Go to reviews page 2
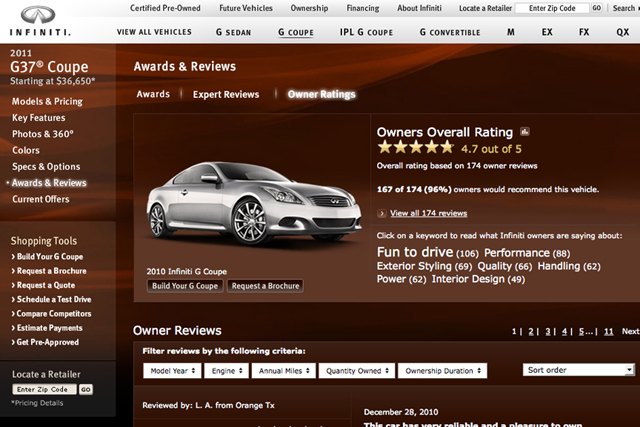 [x=531, y=331]
